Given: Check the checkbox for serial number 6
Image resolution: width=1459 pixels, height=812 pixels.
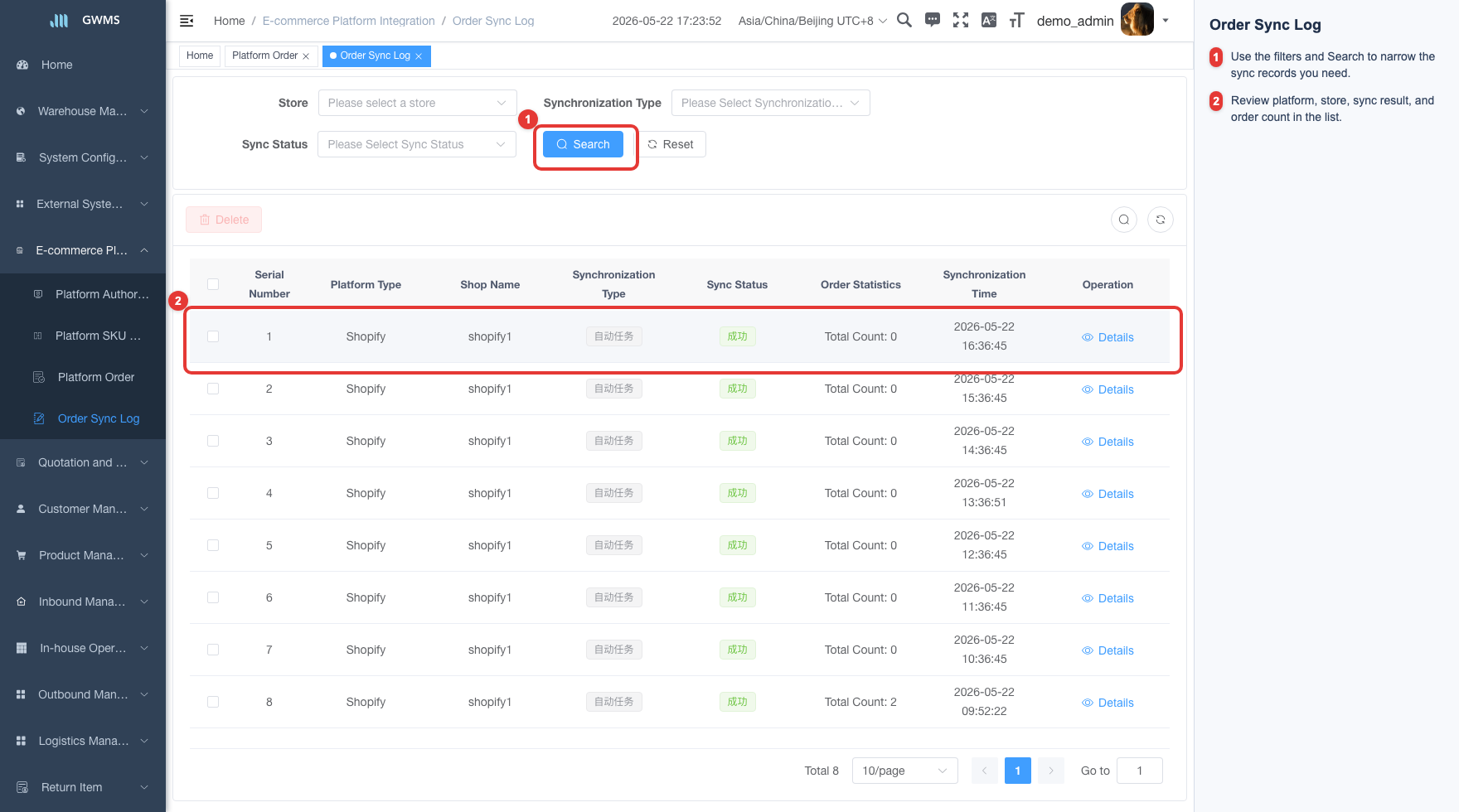Looking at the screenshot, I should pos(213,597).
